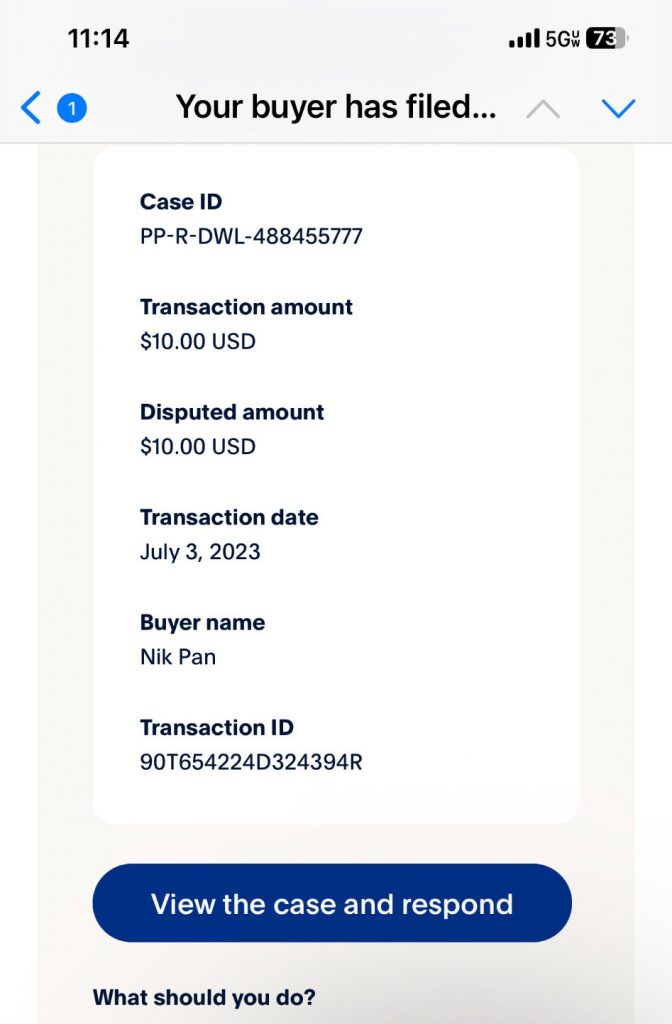The height and width of the screenshot is (1024, 672).
Task: Tap the buyer name Nik Pan
Action: click(178, 657)
